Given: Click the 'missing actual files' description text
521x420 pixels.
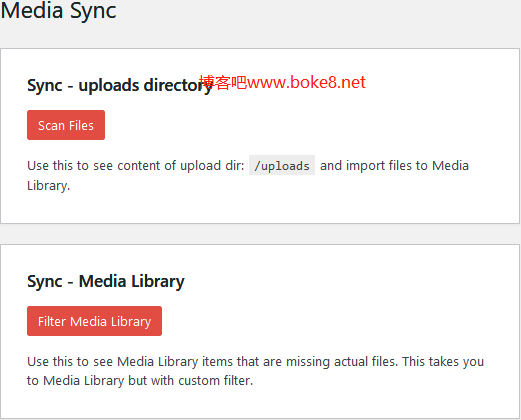Looking at the screenshot, I should point(255,371).
